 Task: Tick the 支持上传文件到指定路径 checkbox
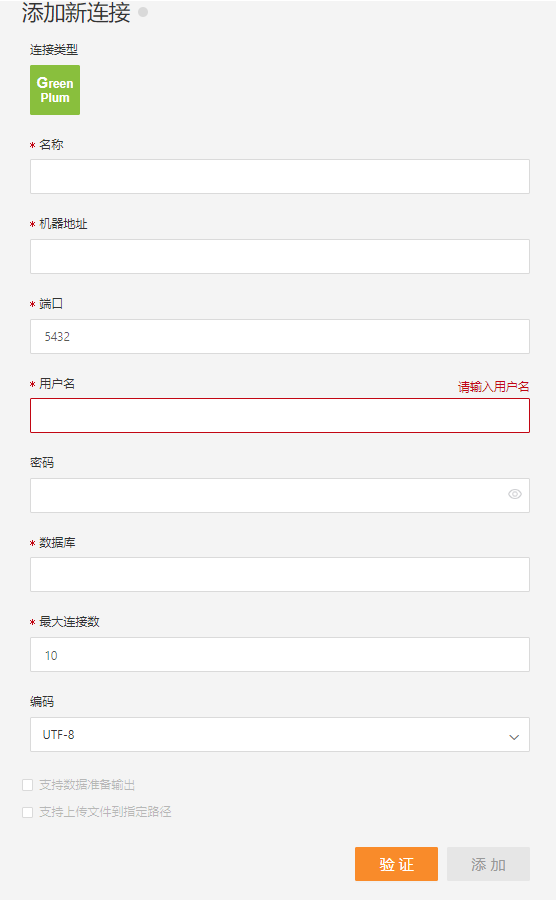(28, 812)
